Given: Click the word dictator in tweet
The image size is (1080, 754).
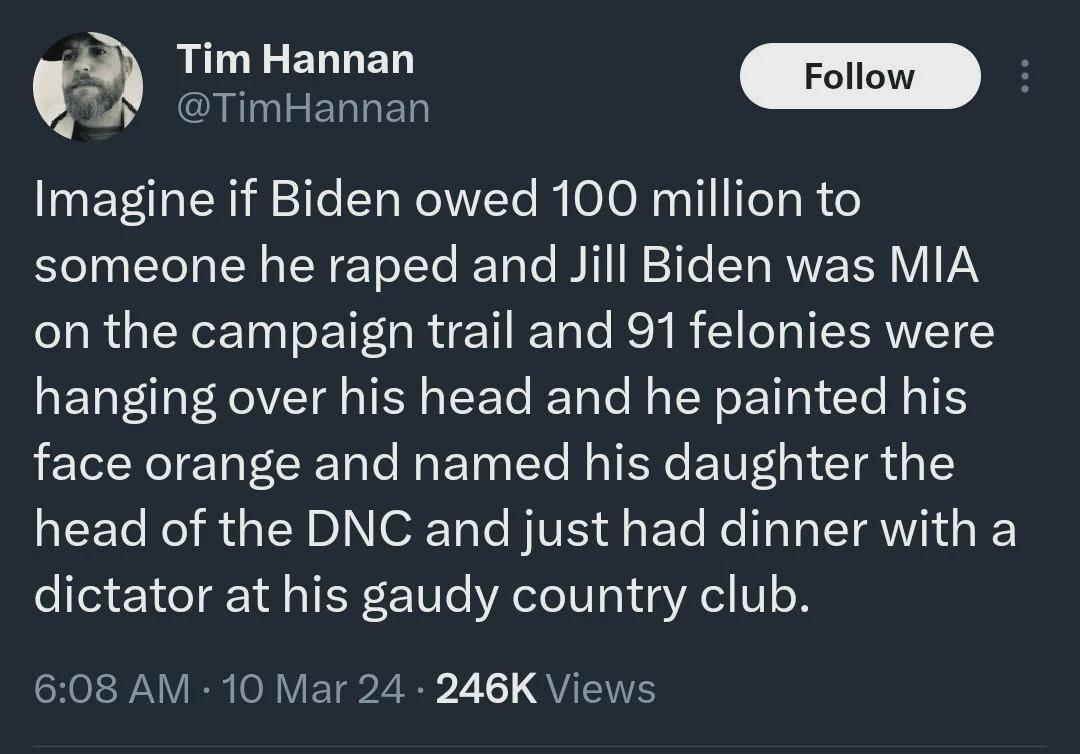Looking at the screenshot, I should [x=123, y=596].
